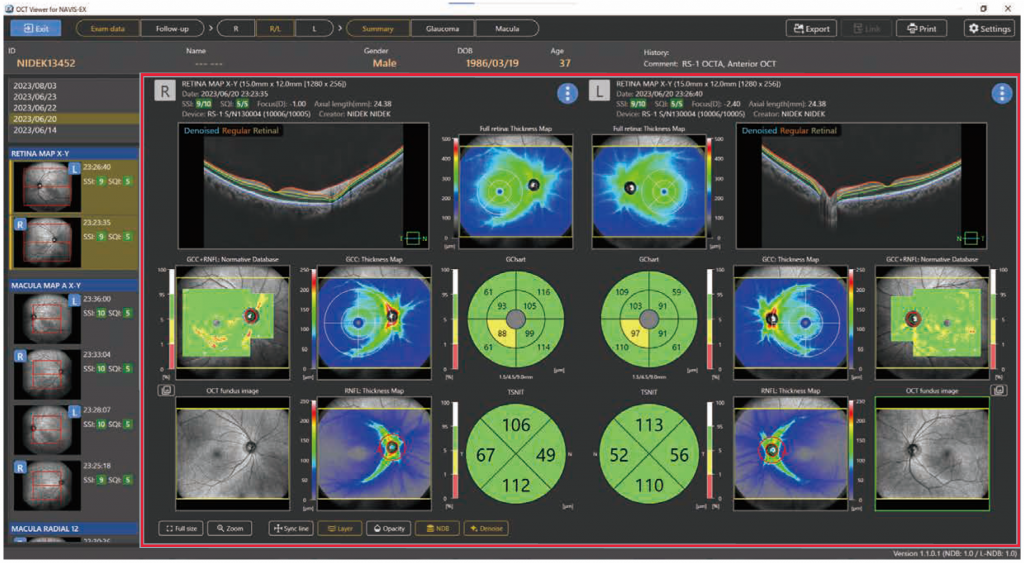Open Macula Map R scan thumbnail at 23:25:18
Screen dimensions: 1024x563
pyautogui.click(x=46, y=485)
